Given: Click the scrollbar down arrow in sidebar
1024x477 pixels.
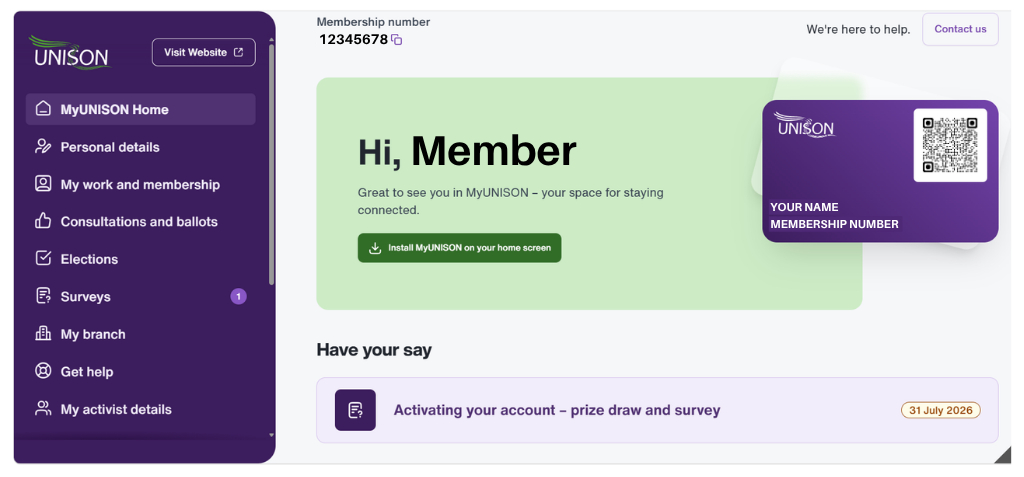Looking at the screenshot, I should coord(272,435).
